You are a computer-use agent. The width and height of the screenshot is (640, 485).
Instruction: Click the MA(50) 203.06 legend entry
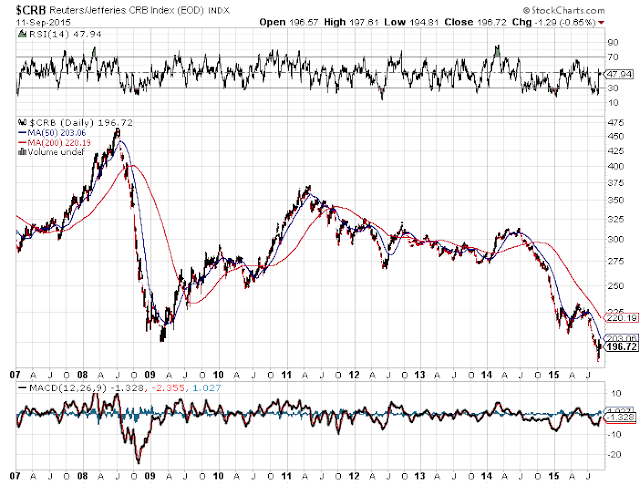coord(57,133)
